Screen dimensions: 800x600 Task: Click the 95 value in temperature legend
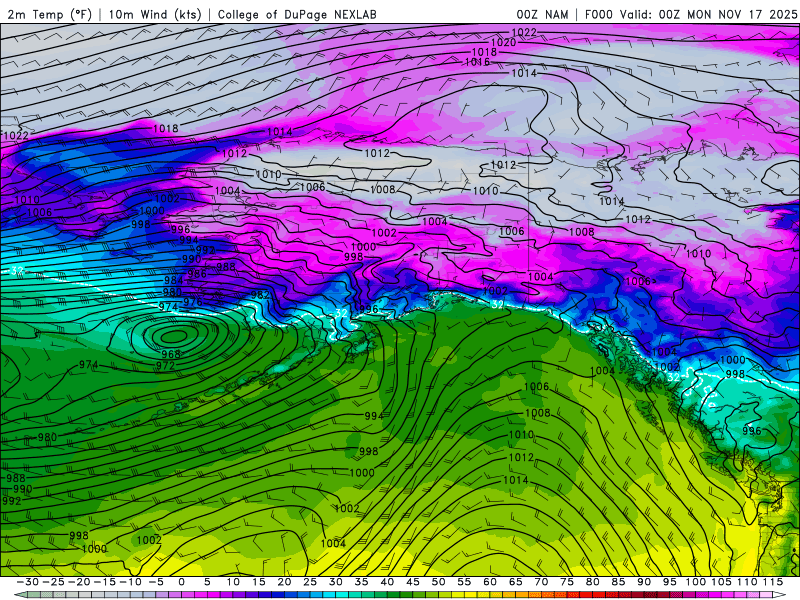669,582
